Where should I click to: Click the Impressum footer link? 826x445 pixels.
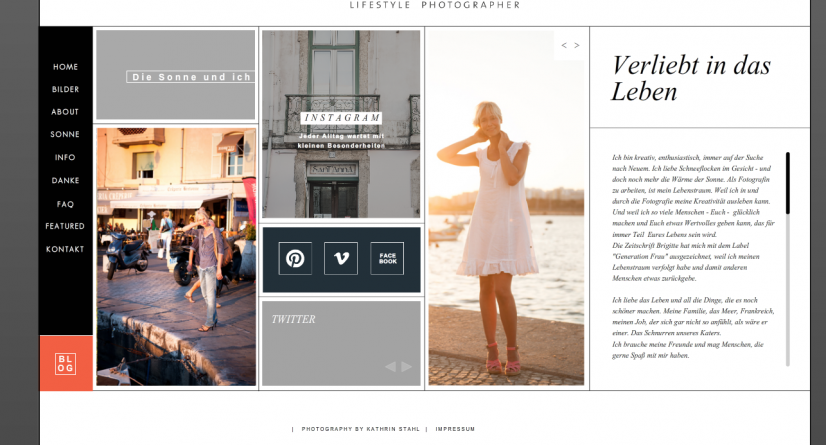[455, 429]
